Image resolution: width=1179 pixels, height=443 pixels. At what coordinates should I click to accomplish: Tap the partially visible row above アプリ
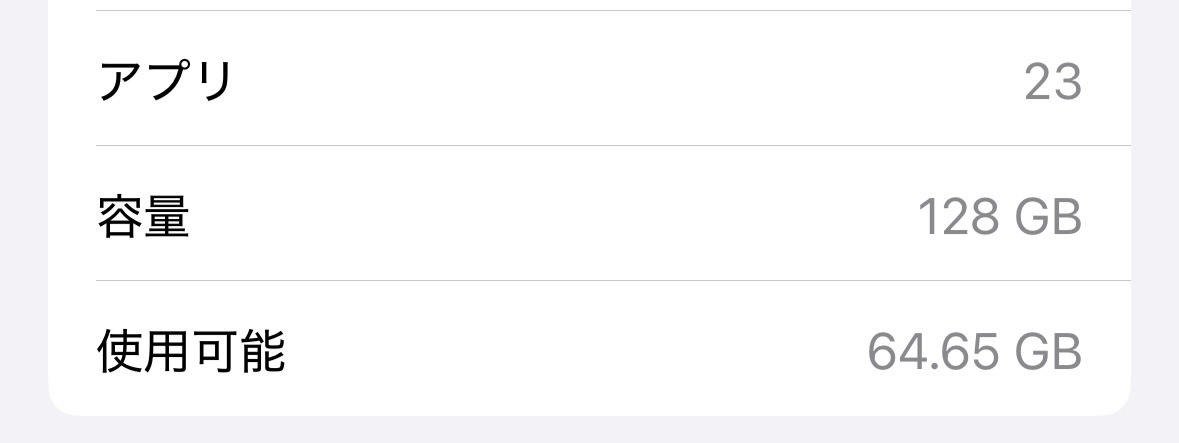590,5
